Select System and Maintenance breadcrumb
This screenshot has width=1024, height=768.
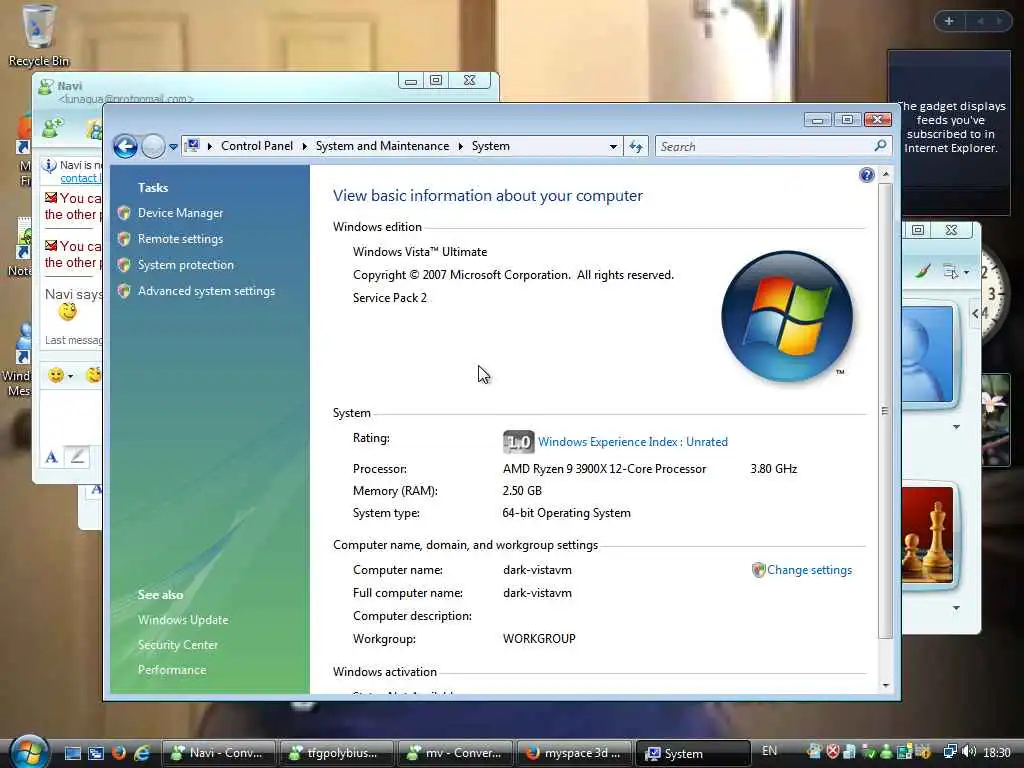(382, 146)
